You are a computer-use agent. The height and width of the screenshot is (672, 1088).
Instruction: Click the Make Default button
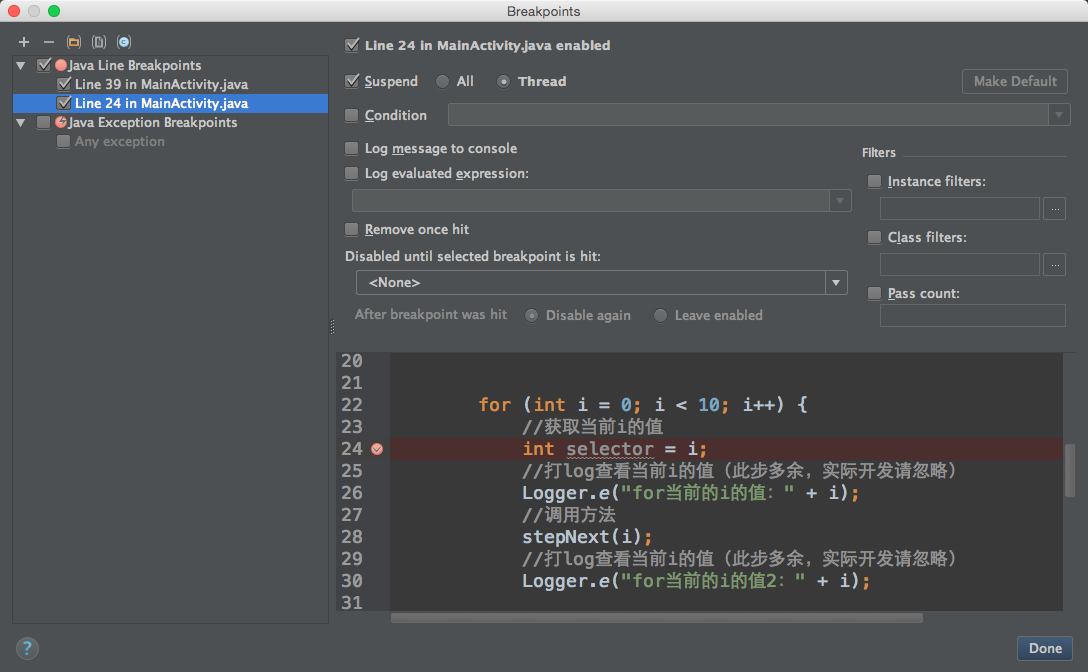coord(1014,81)
